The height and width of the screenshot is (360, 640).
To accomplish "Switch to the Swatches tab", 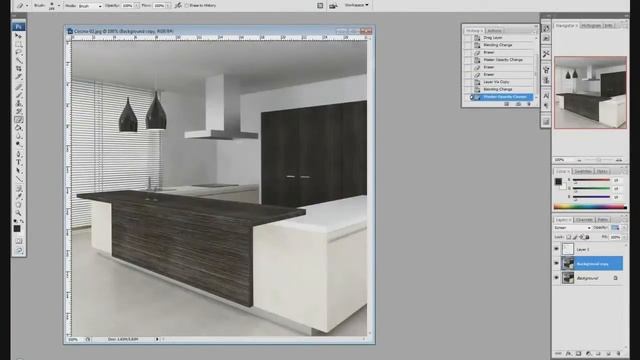I will pos(583,171).
